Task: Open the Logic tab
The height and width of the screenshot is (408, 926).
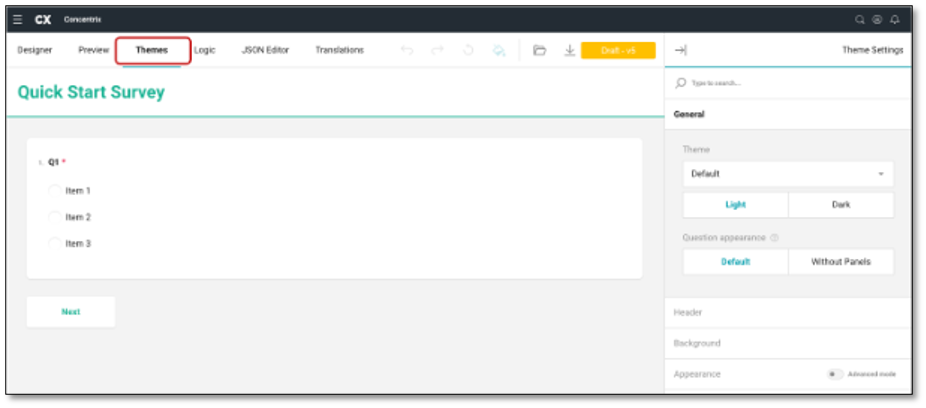Action: pyautogui.click(x=204, y=50)
